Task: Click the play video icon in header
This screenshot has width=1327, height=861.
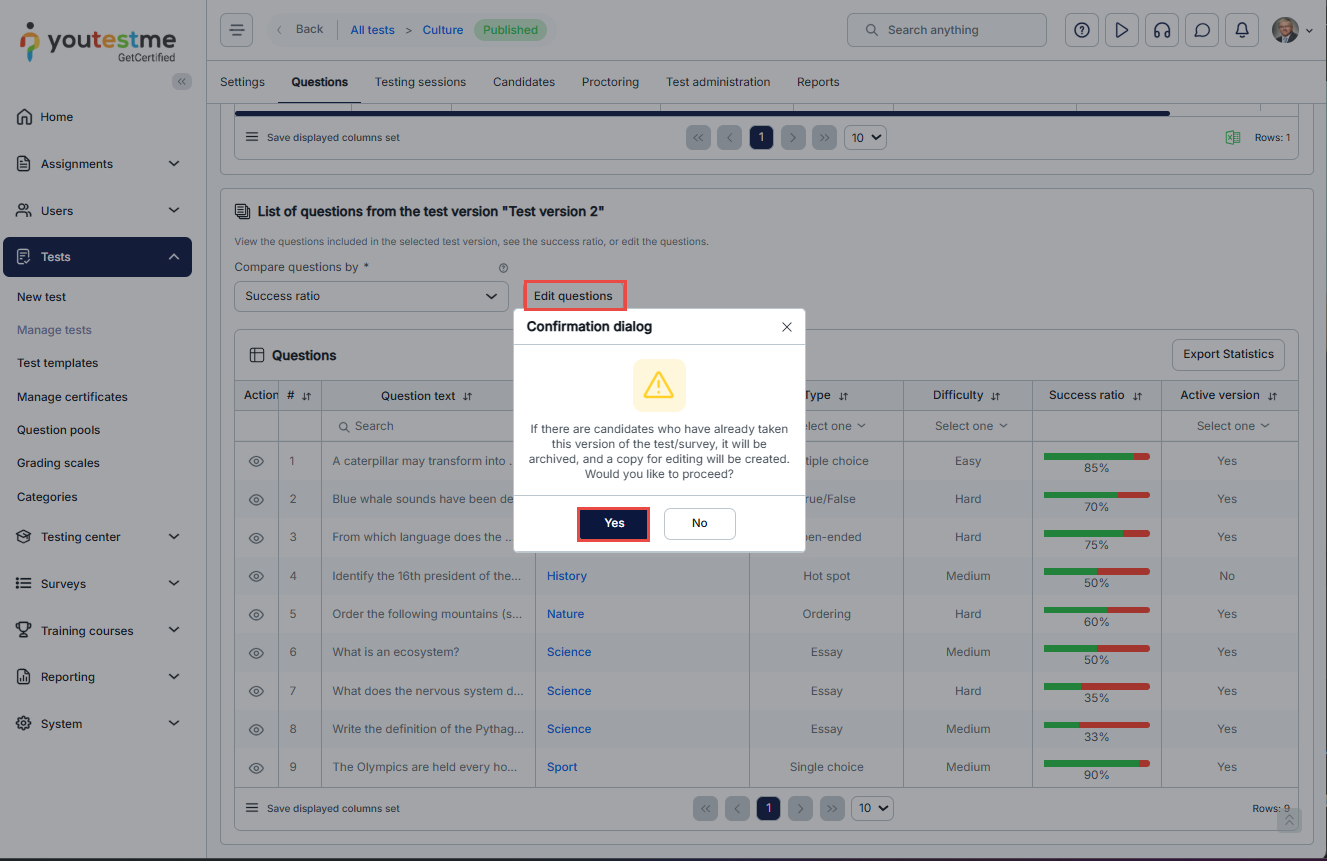Action: [1121, 30]
